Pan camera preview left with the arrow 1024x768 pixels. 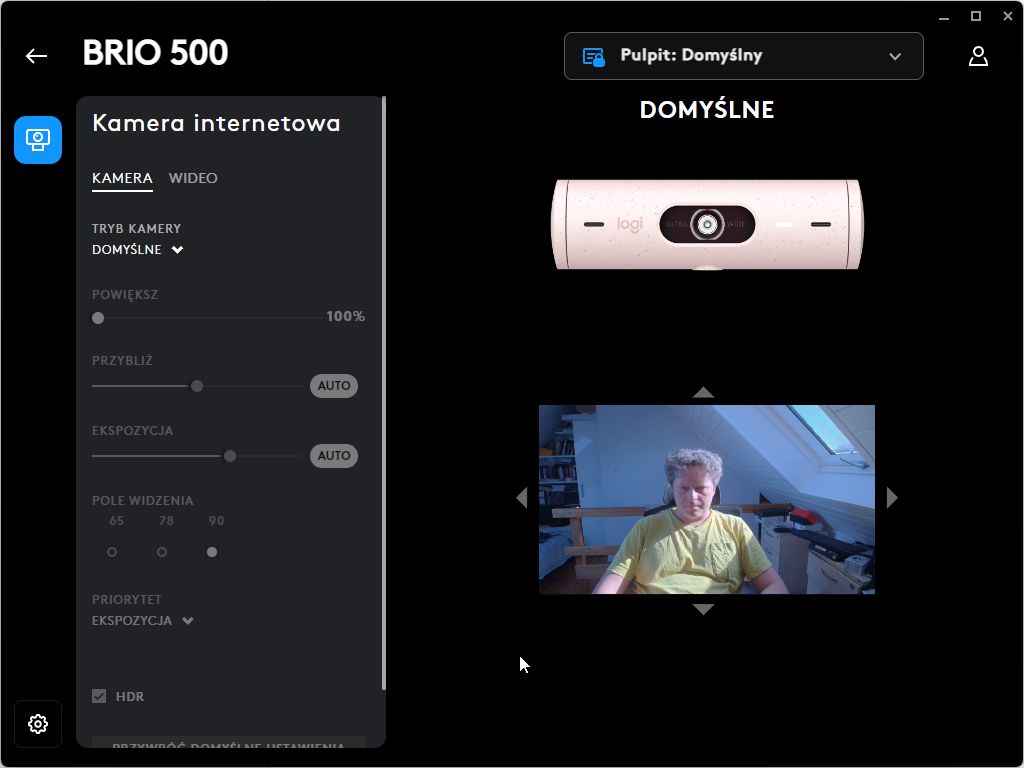point(521,498)
